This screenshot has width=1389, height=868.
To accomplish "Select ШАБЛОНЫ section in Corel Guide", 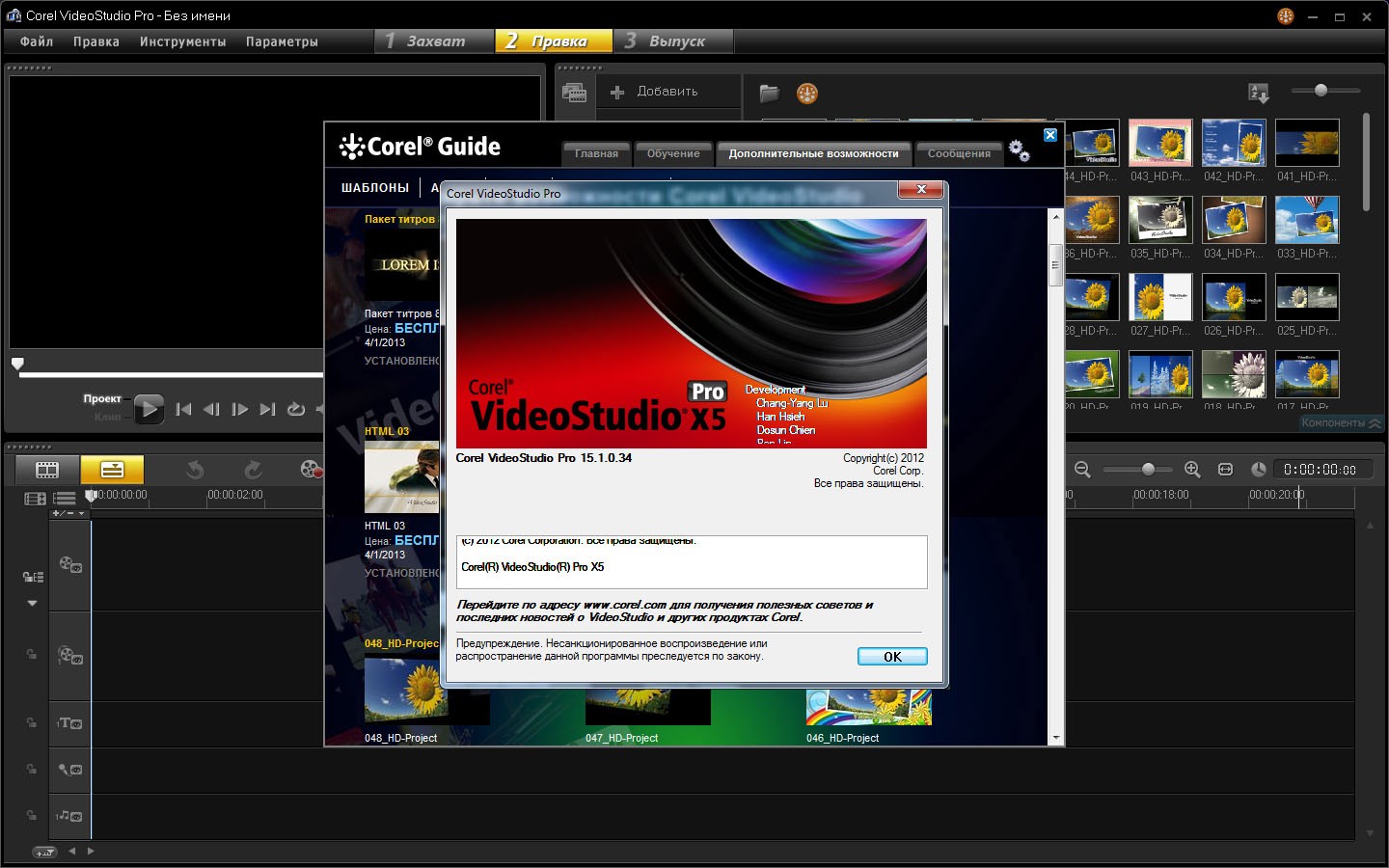I will tap(375, 188).
